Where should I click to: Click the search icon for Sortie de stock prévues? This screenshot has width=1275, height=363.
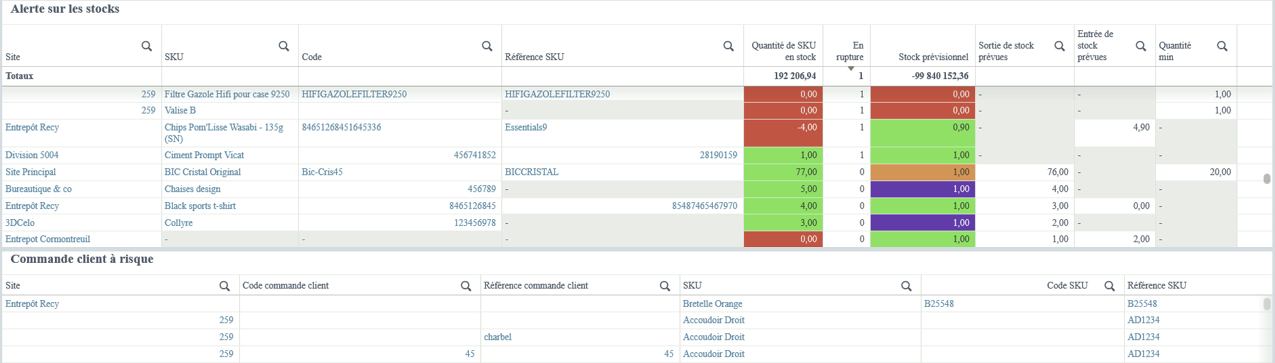pyautogui.click(x=1059, y=46)
